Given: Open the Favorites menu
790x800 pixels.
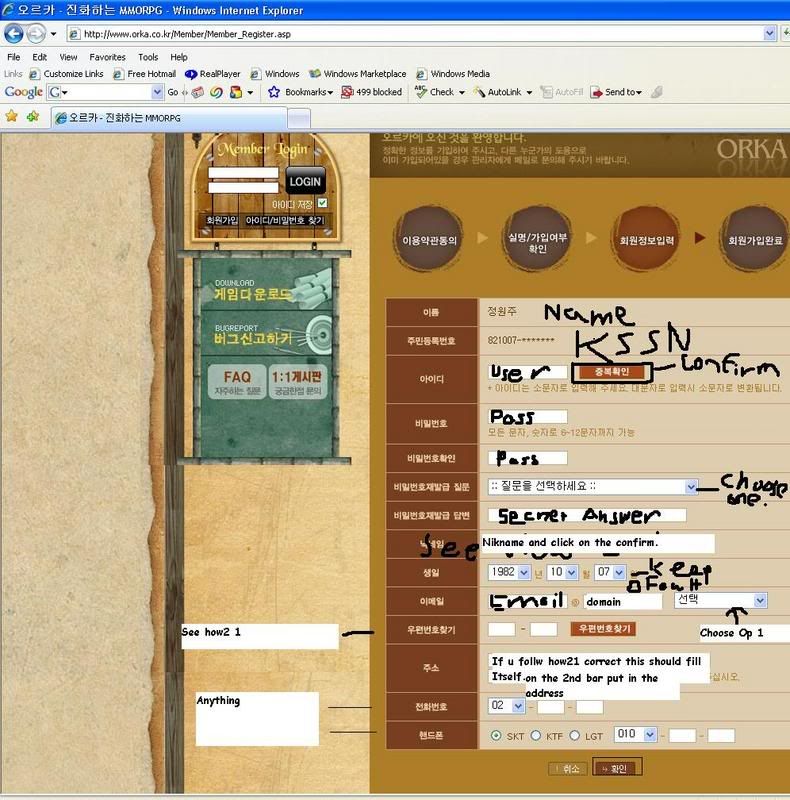Looking at the screenshot, I should tap(107, 57).
